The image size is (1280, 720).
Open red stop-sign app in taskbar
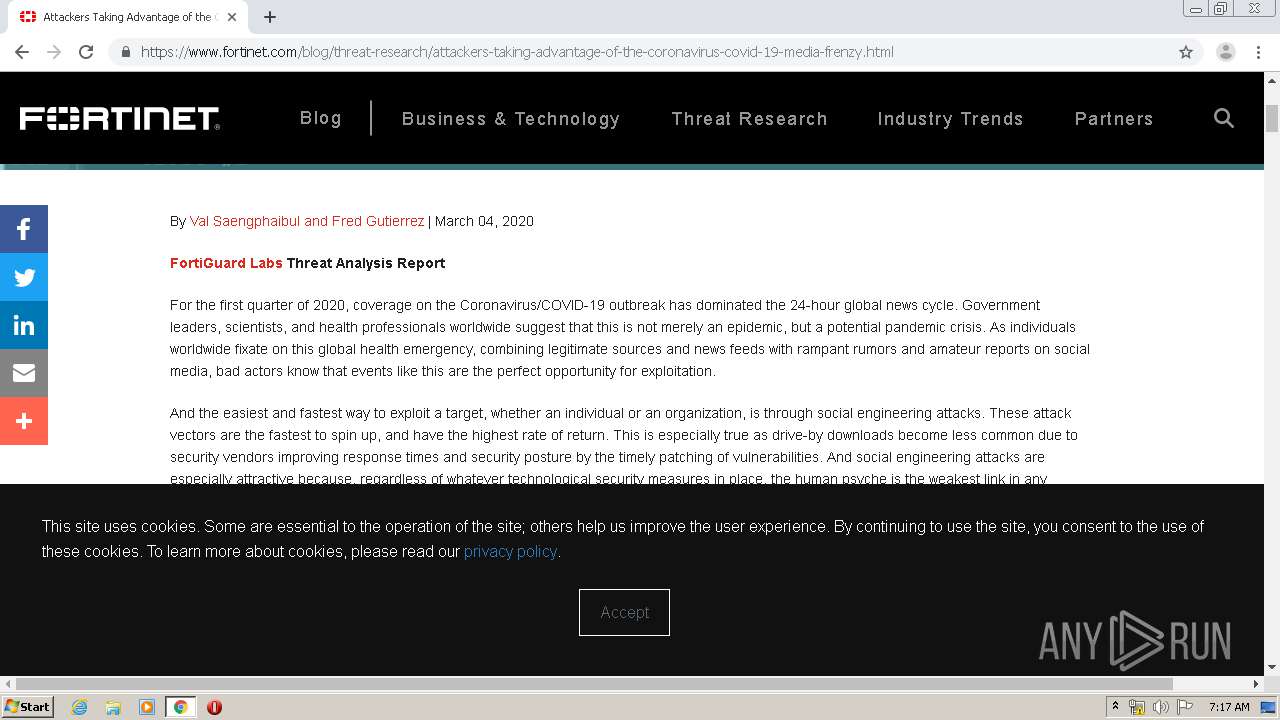(214, 707)
